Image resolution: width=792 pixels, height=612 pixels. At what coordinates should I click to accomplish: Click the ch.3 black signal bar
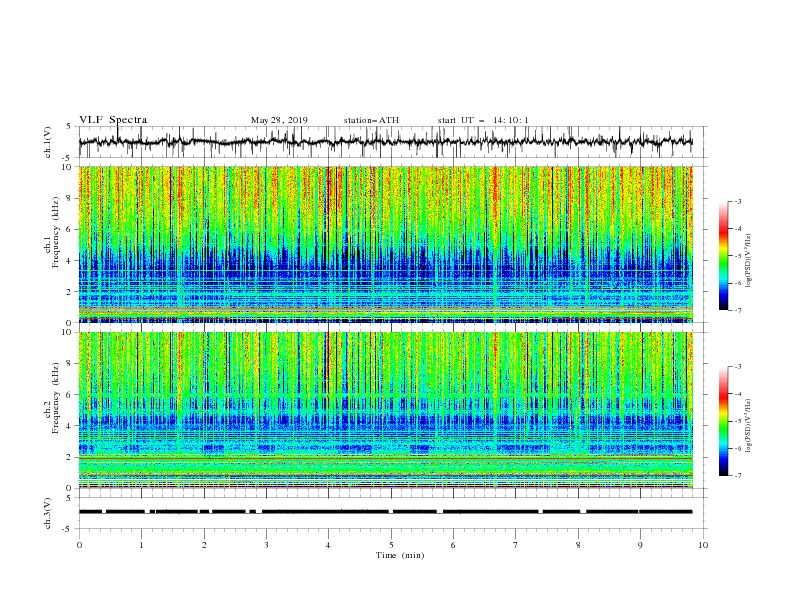coord(385,512)
